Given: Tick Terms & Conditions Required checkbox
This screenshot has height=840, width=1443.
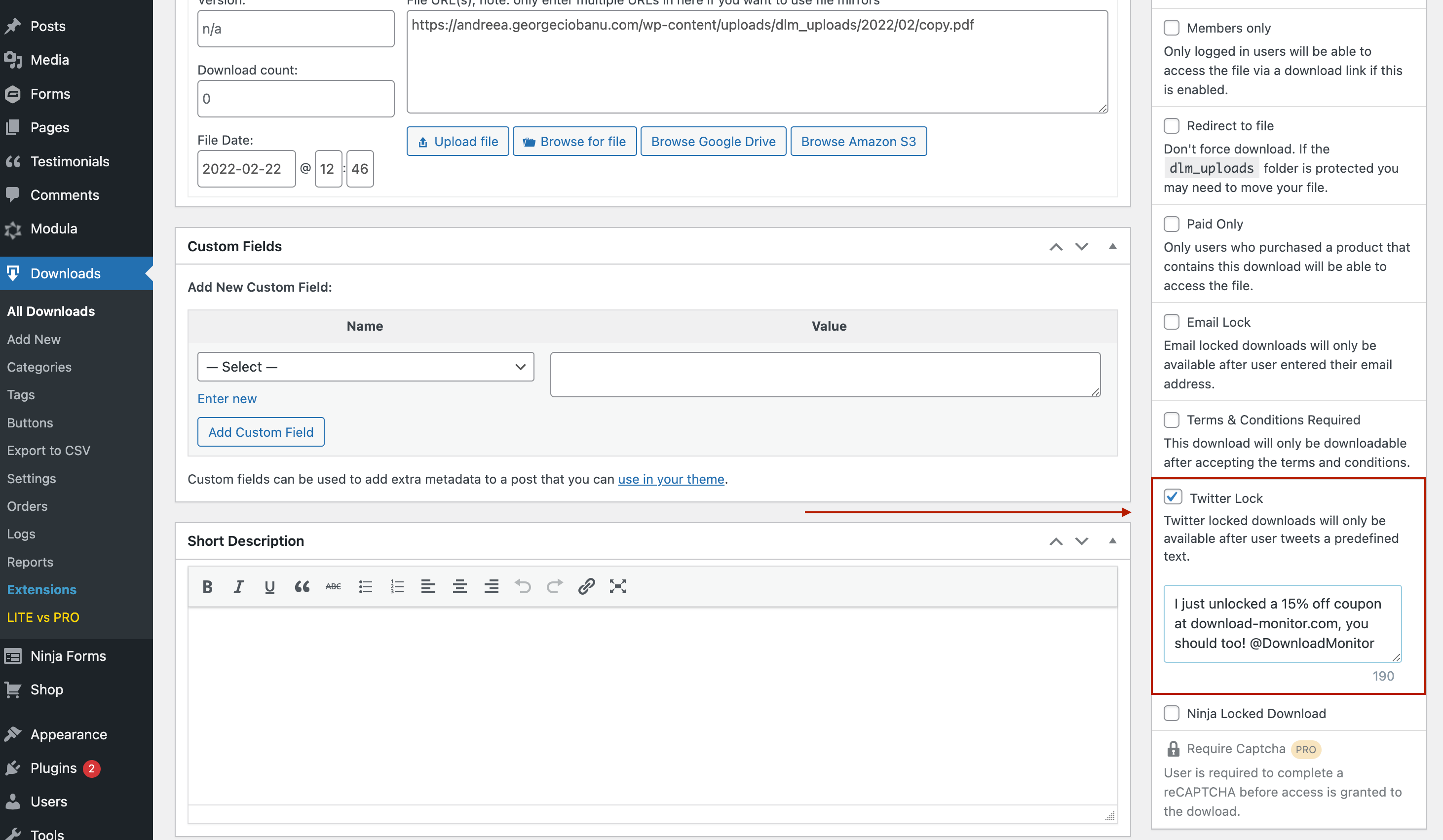Looking at the screenshot, I should [x=1172, y=420].
